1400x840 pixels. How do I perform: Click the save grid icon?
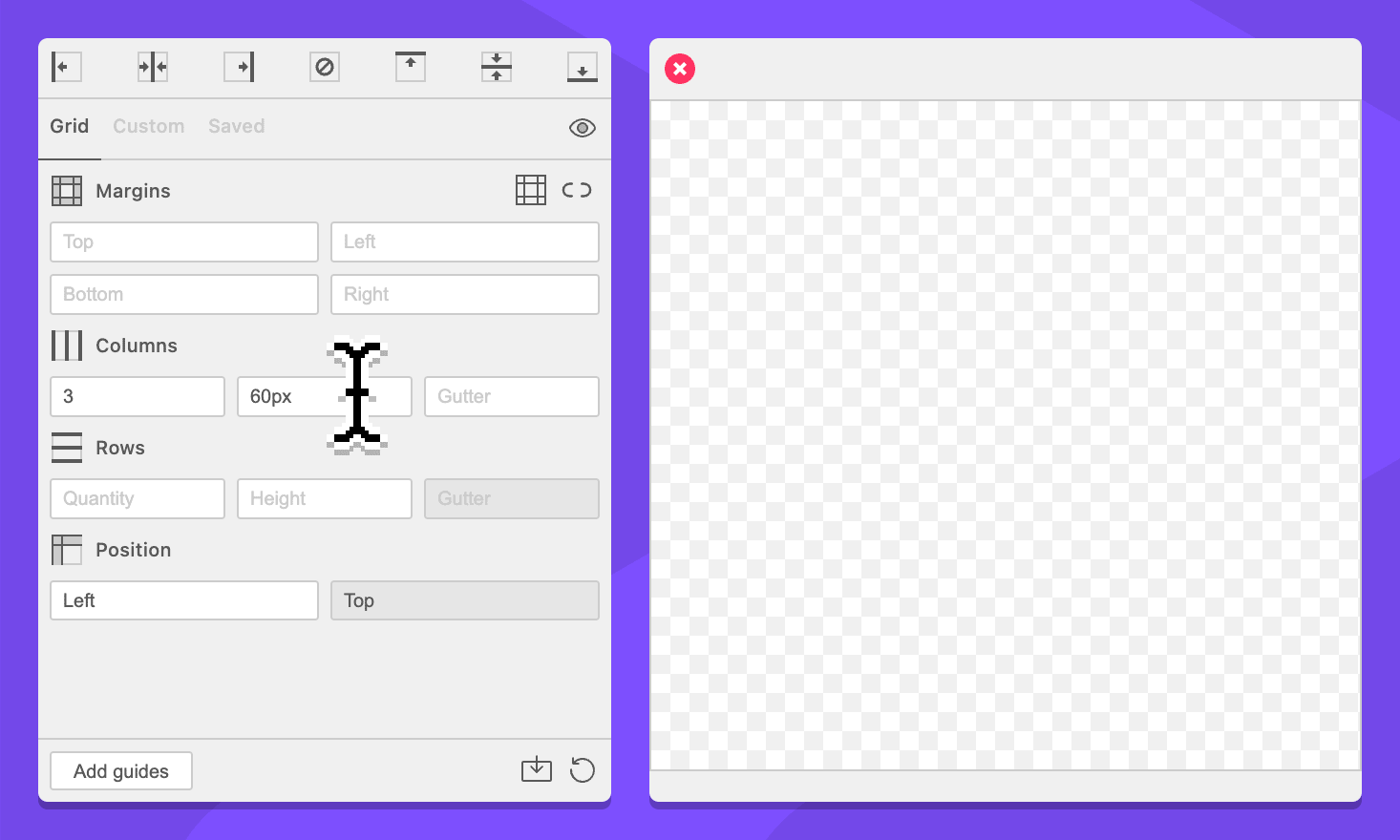click(537, 769)
